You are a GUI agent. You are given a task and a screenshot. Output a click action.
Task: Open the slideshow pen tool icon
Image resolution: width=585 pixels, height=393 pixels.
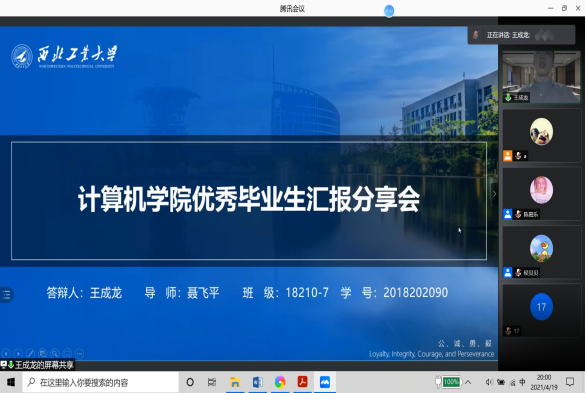pos(31,353)
